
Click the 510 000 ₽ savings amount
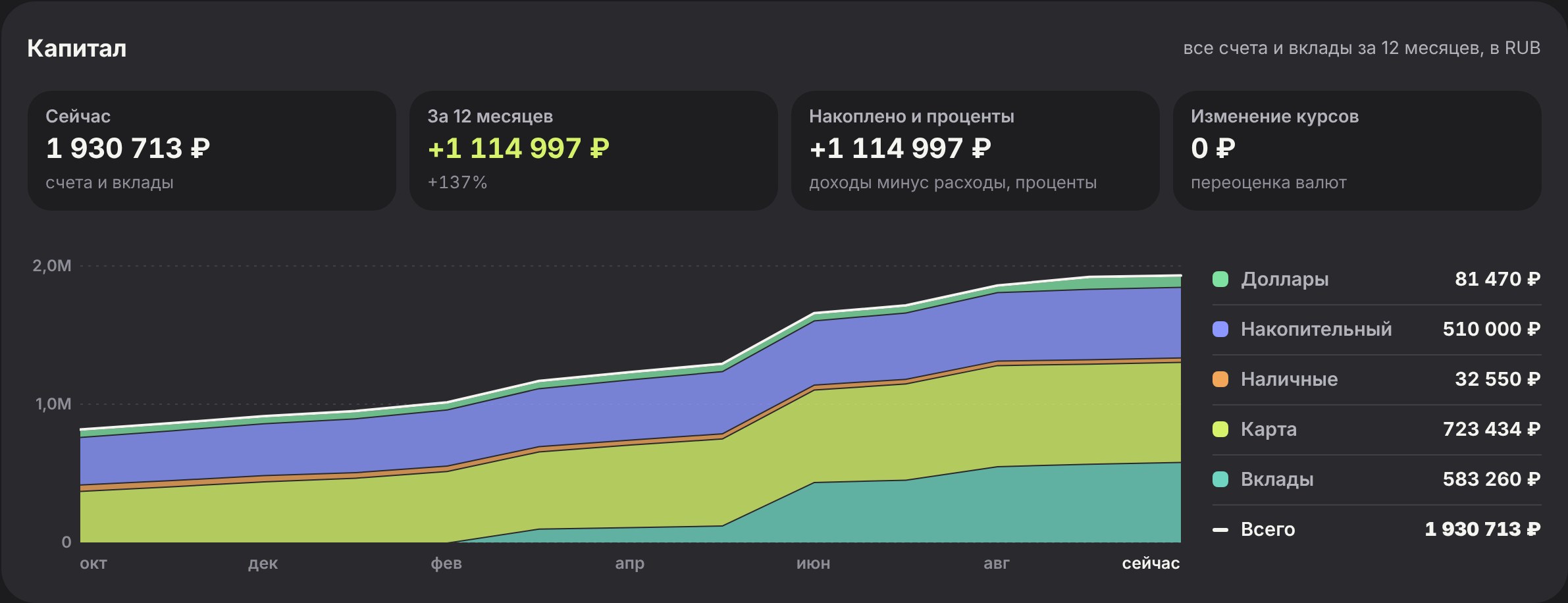tap(1492, 329)
